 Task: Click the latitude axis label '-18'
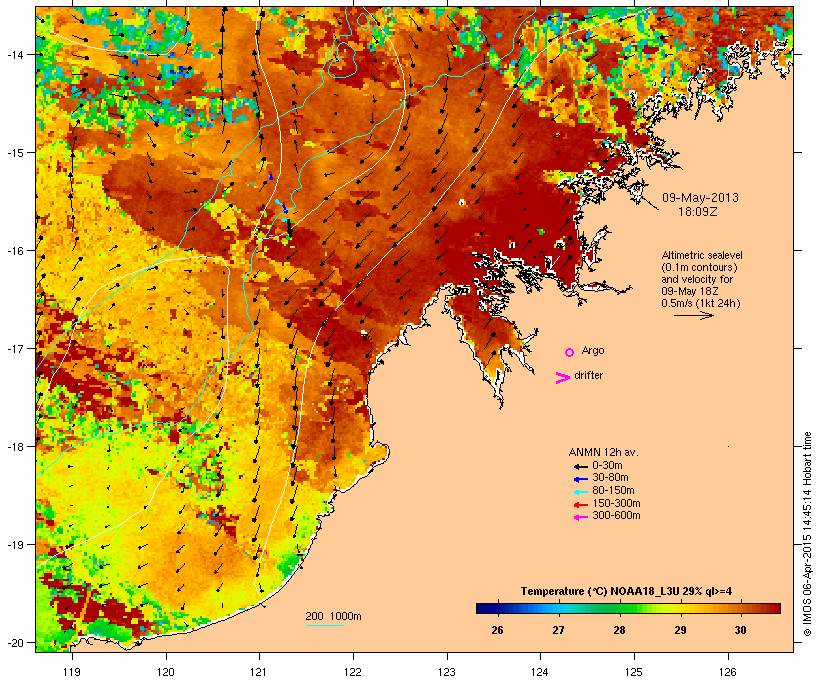click(x=14, y=446)
